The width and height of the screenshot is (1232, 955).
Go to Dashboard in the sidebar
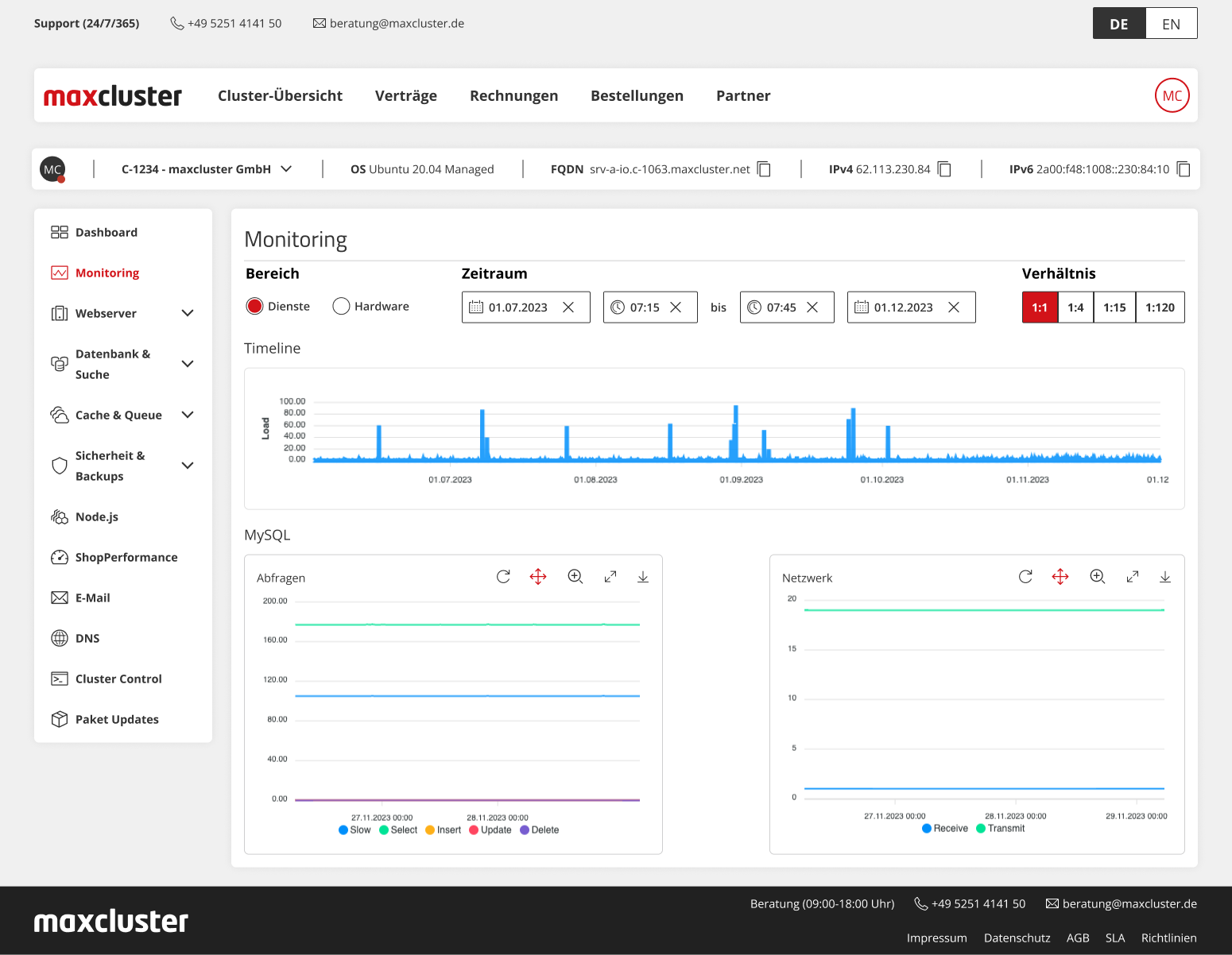[107, 232]
